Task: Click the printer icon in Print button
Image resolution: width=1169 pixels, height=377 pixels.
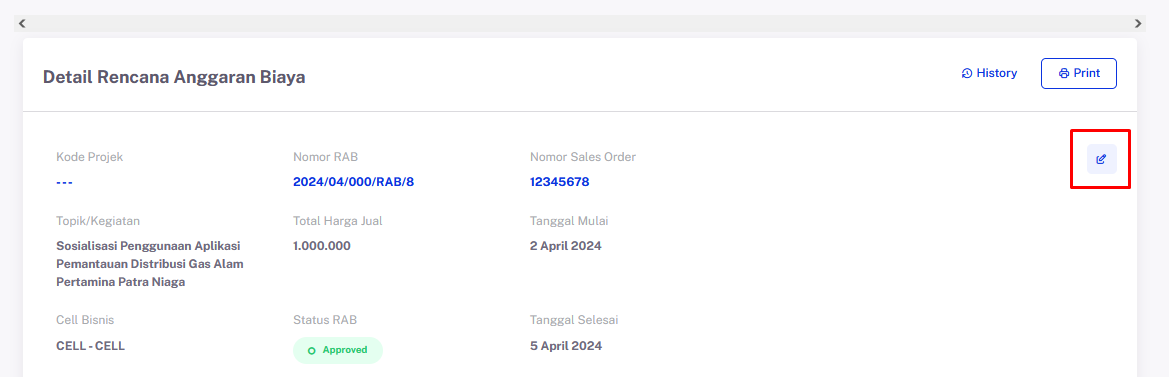Action: pyautogui.click(x=1064, y=73)
